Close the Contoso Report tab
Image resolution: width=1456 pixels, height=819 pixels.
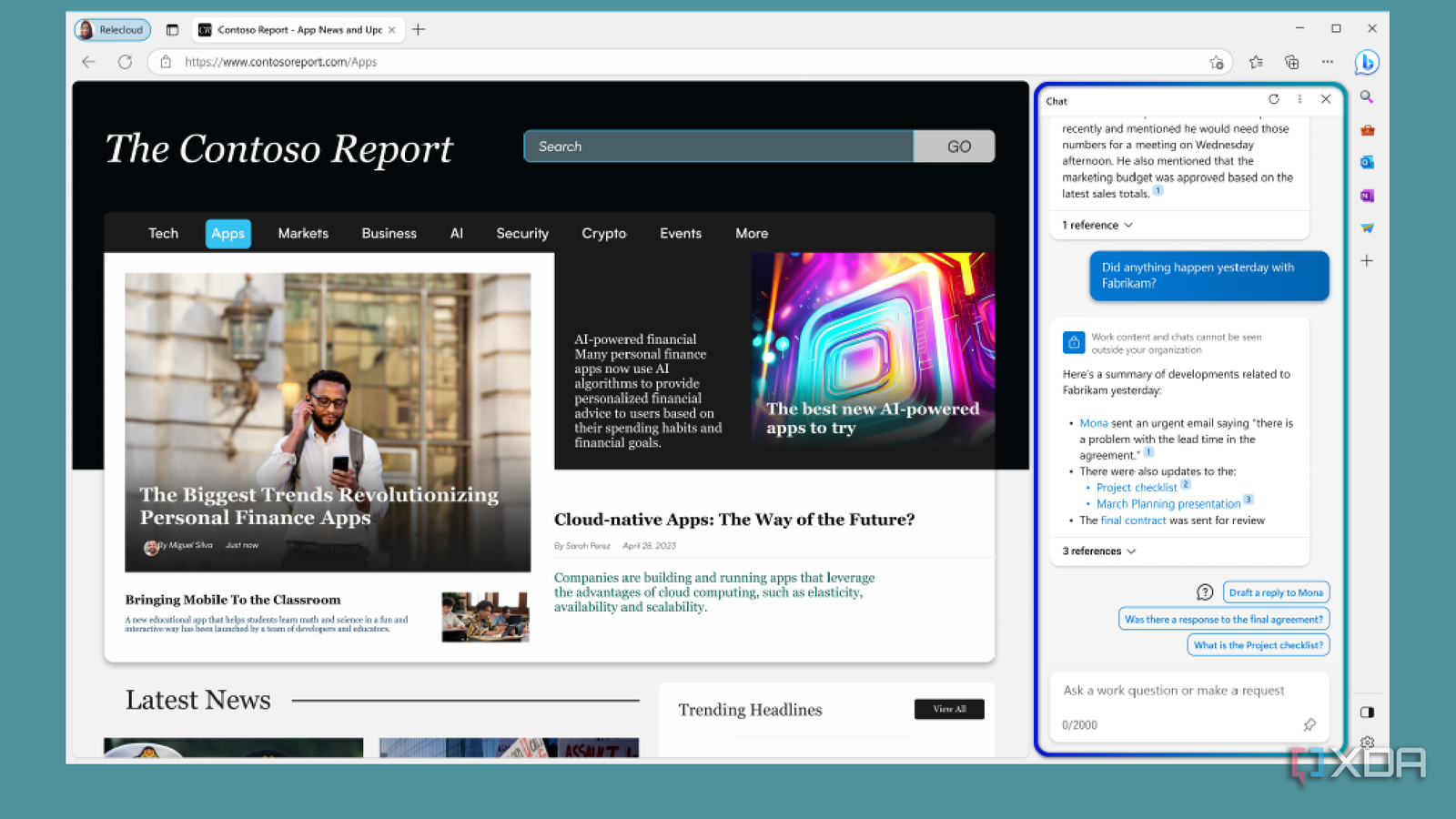pos(392,30)
